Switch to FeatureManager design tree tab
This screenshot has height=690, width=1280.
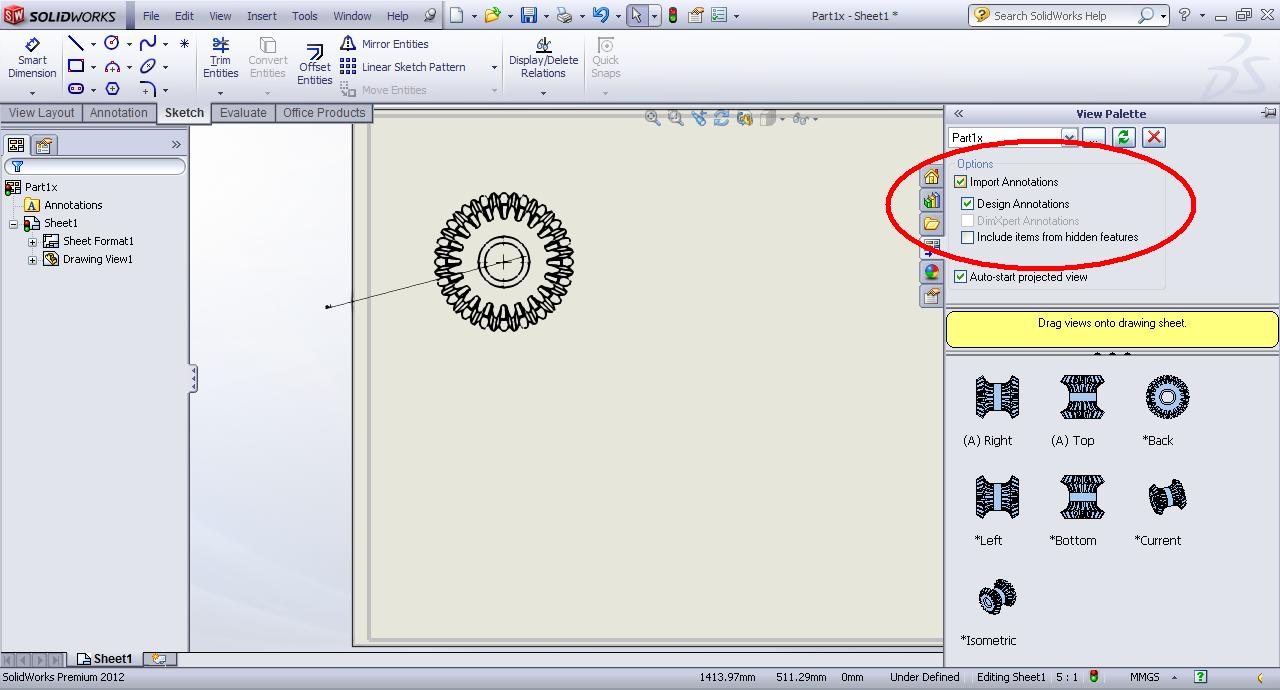pyautogui.click(x=16, y=145)
